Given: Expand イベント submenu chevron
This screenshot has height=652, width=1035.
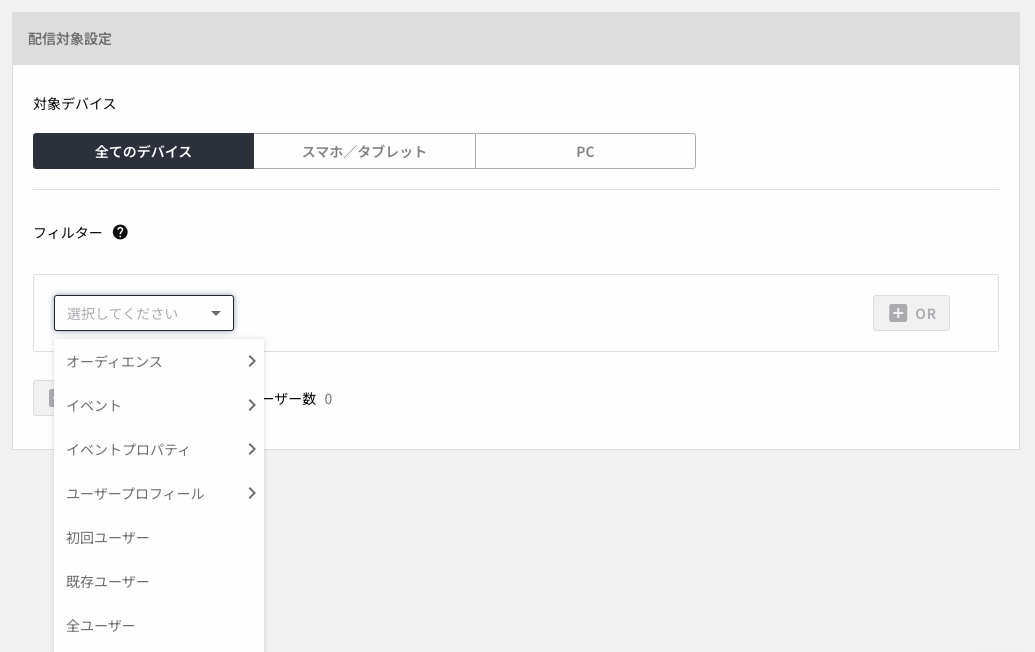Looking at the screenshot, I should pos(251,405).
